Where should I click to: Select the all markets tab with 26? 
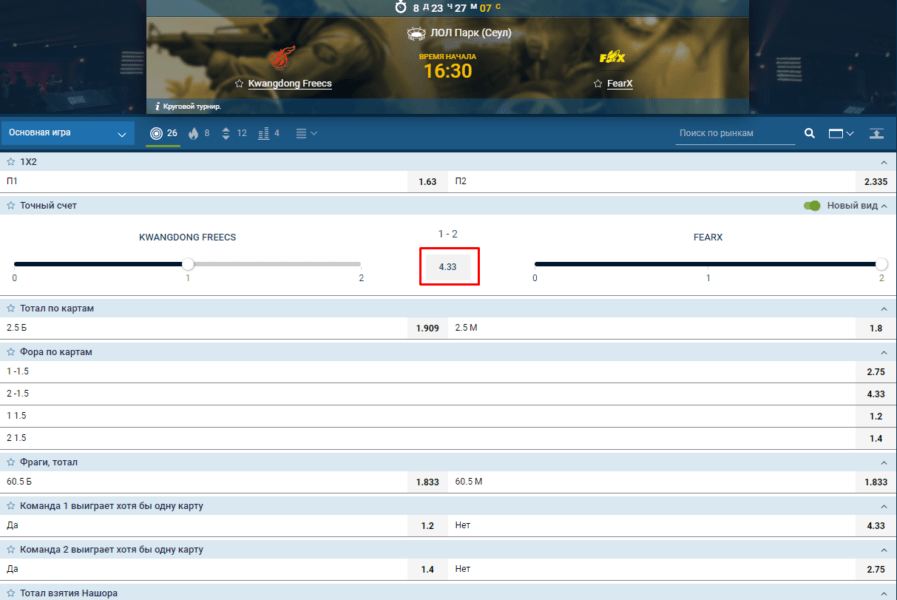(x=163, y=133)
